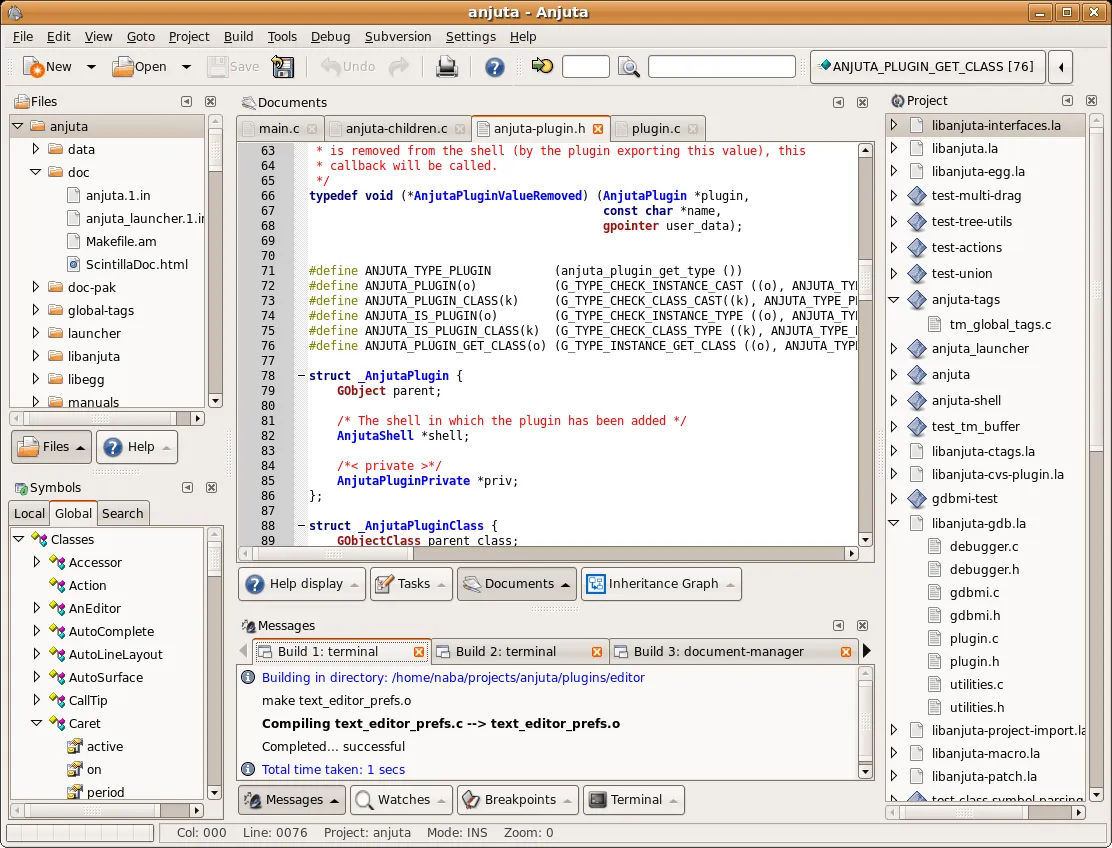The width and height of the screenshot is (1112, 848).
Task: Print the document using the printer icon
Action: 447,66
